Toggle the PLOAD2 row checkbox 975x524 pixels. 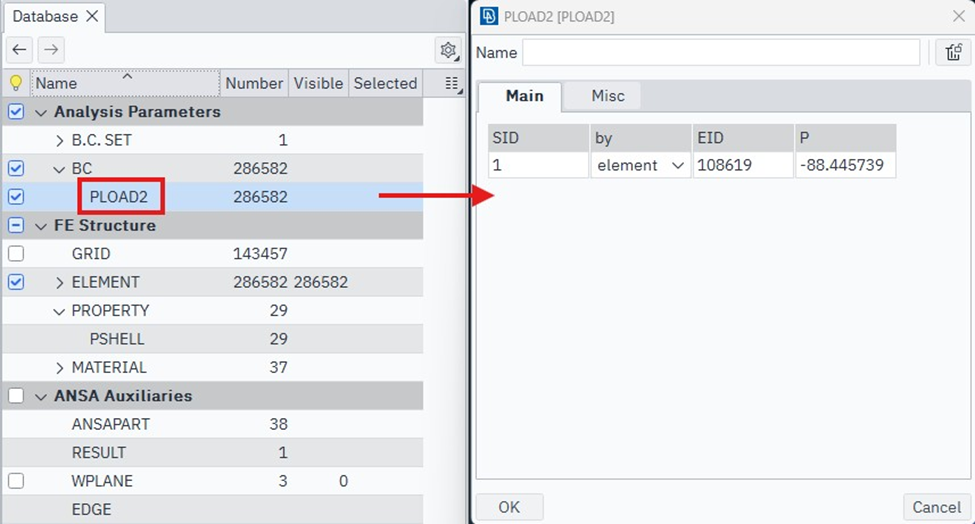[16, 197]
